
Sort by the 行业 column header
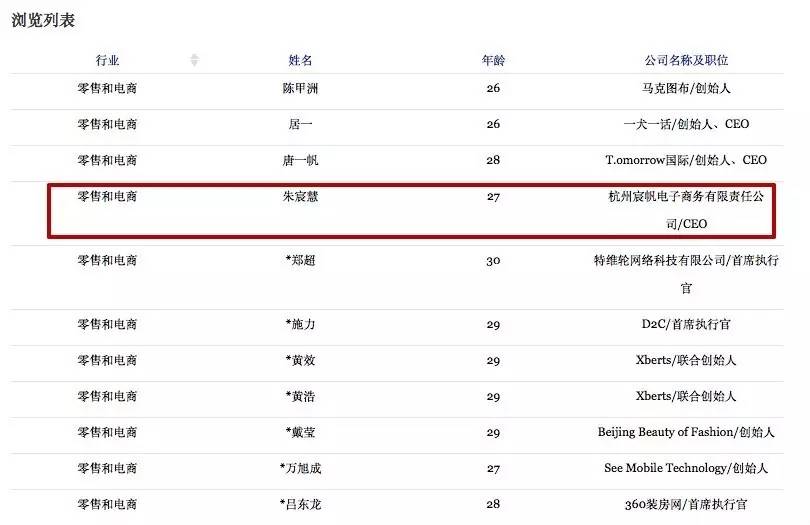coord(107,61)
